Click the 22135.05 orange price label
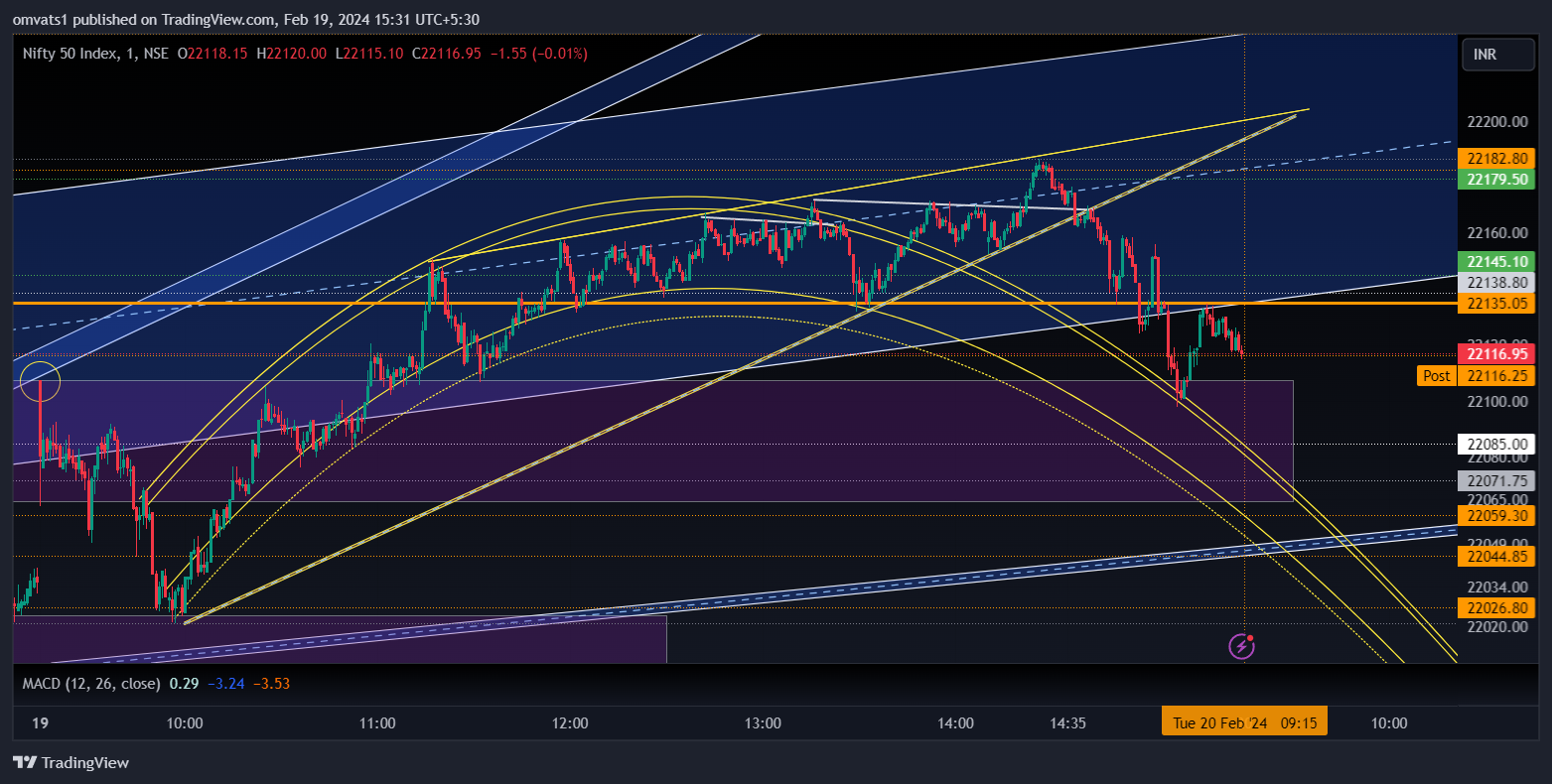The width and height of the screenshot is (1552, 784). pos(1496,304)
